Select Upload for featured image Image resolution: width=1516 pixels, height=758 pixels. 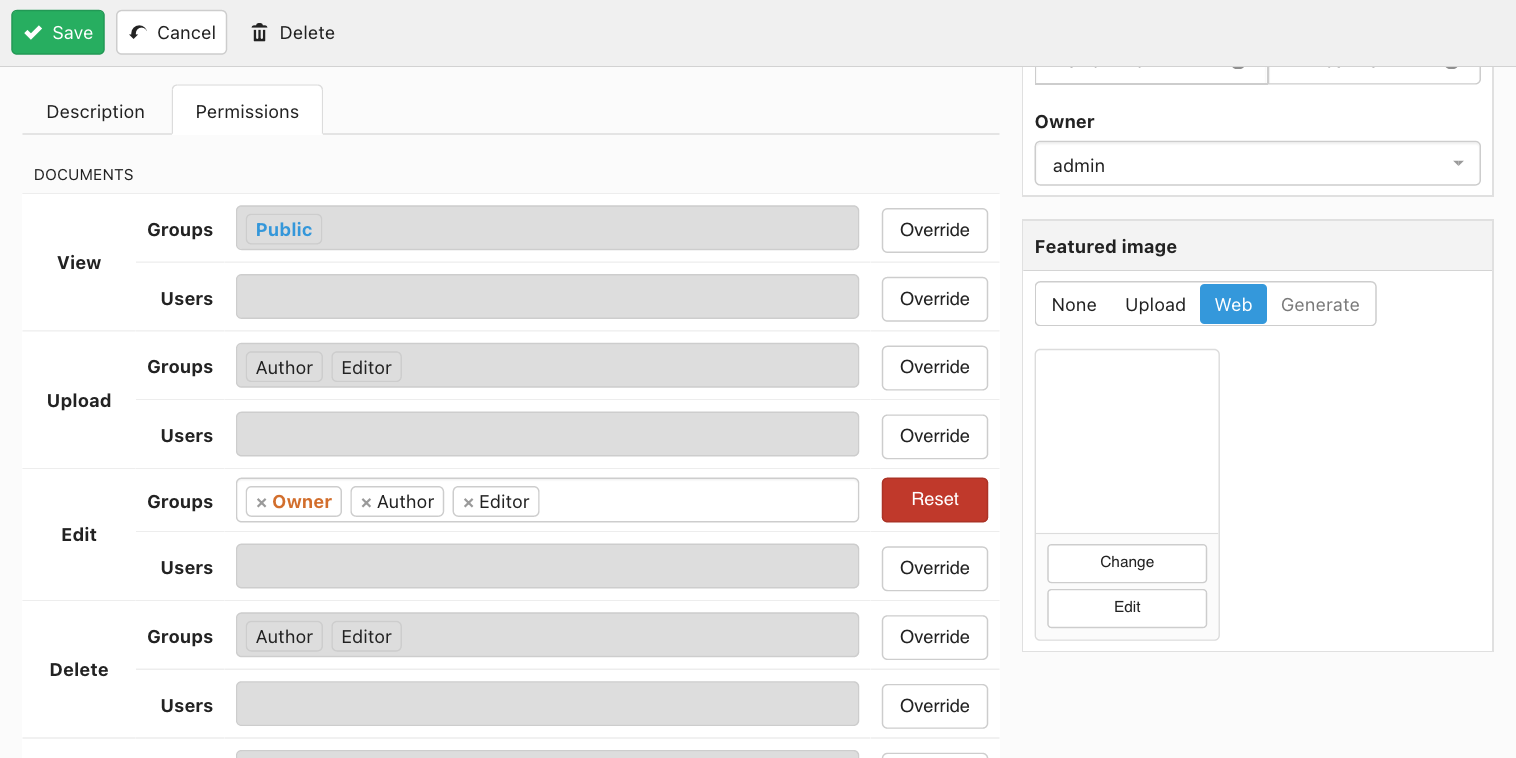point(1155,304)
